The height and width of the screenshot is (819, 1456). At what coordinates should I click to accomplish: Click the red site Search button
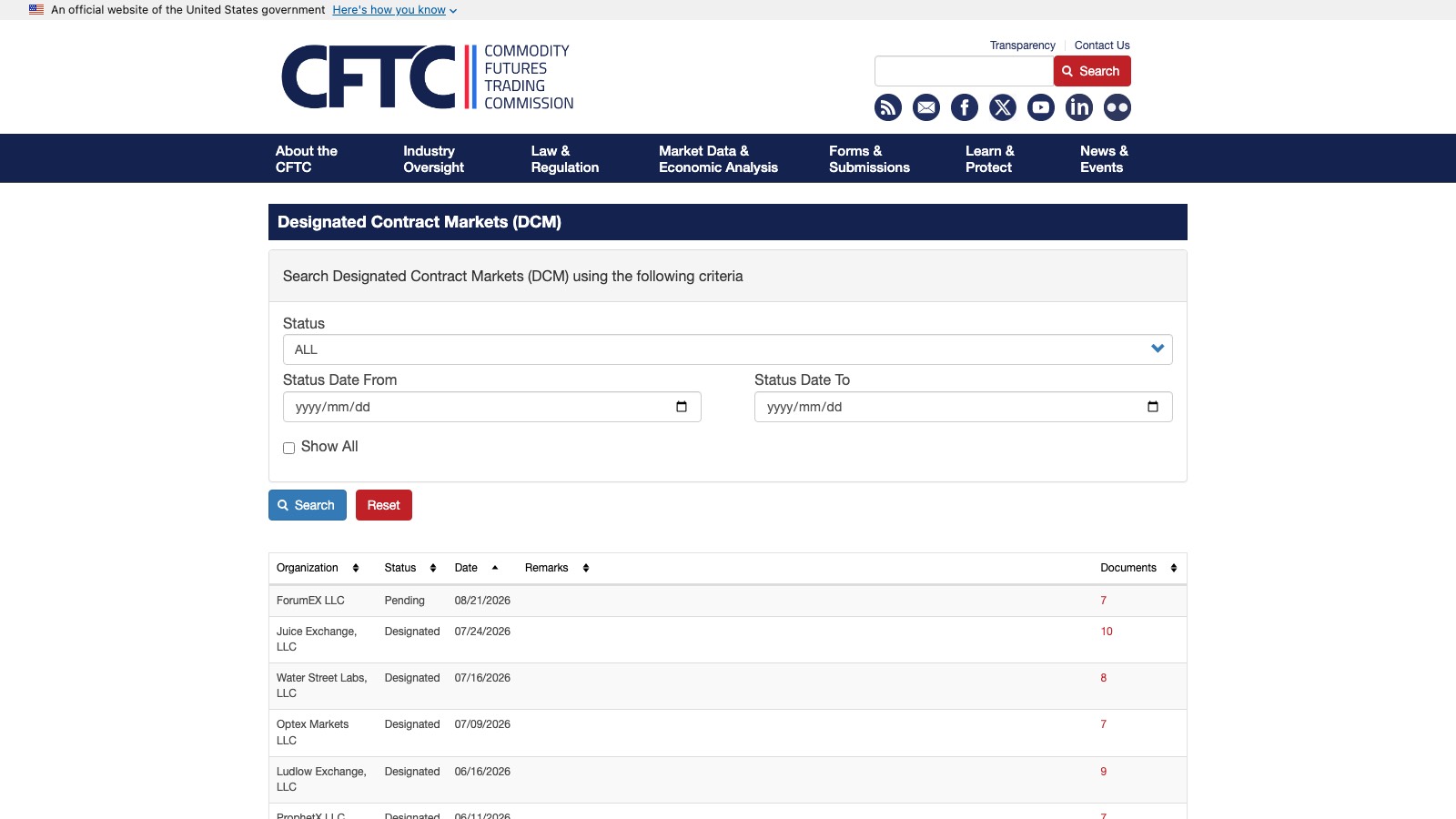(x=1092, y=71)
